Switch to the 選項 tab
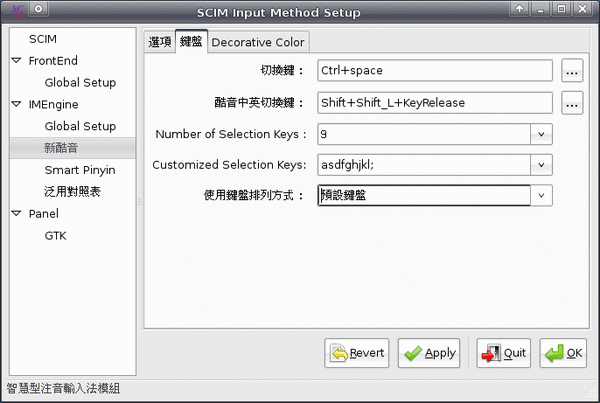 [x=160, y=42]
